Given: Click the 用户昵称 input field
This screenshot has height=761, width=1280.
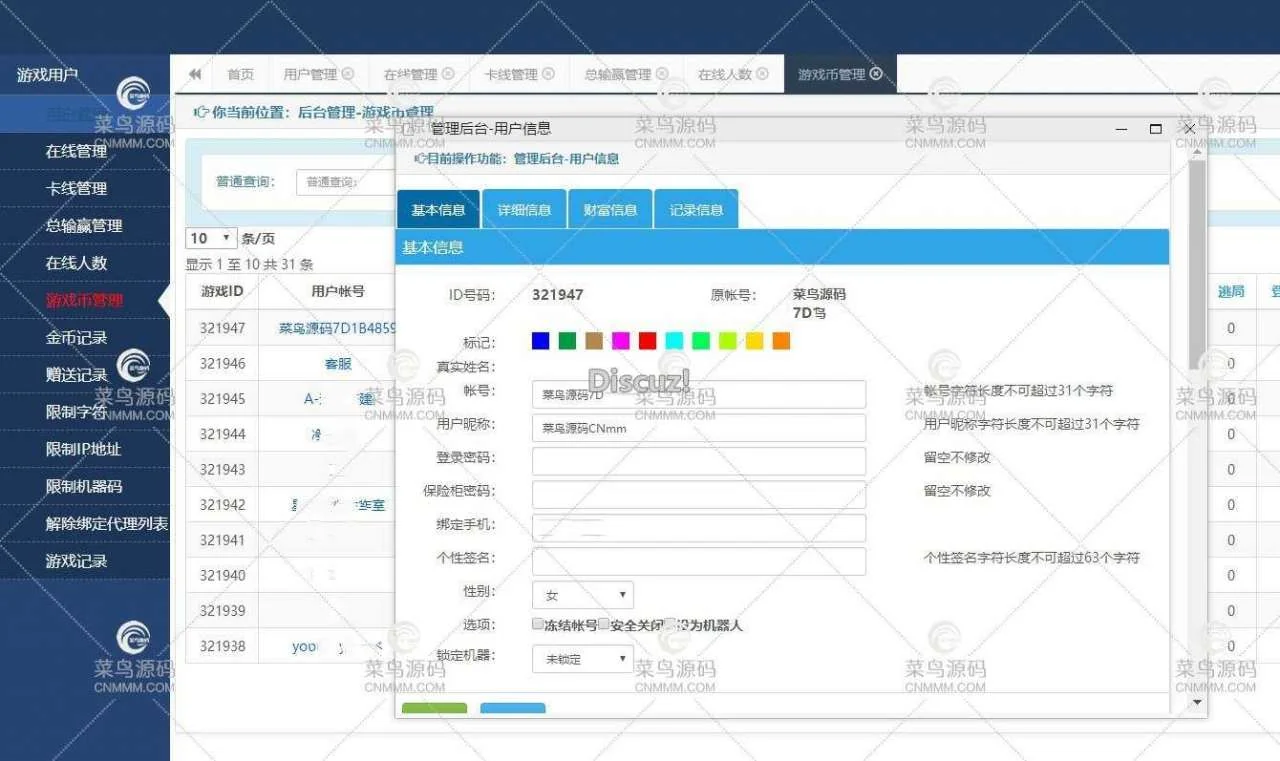Looking at the screenshot, I should (698, 428).
